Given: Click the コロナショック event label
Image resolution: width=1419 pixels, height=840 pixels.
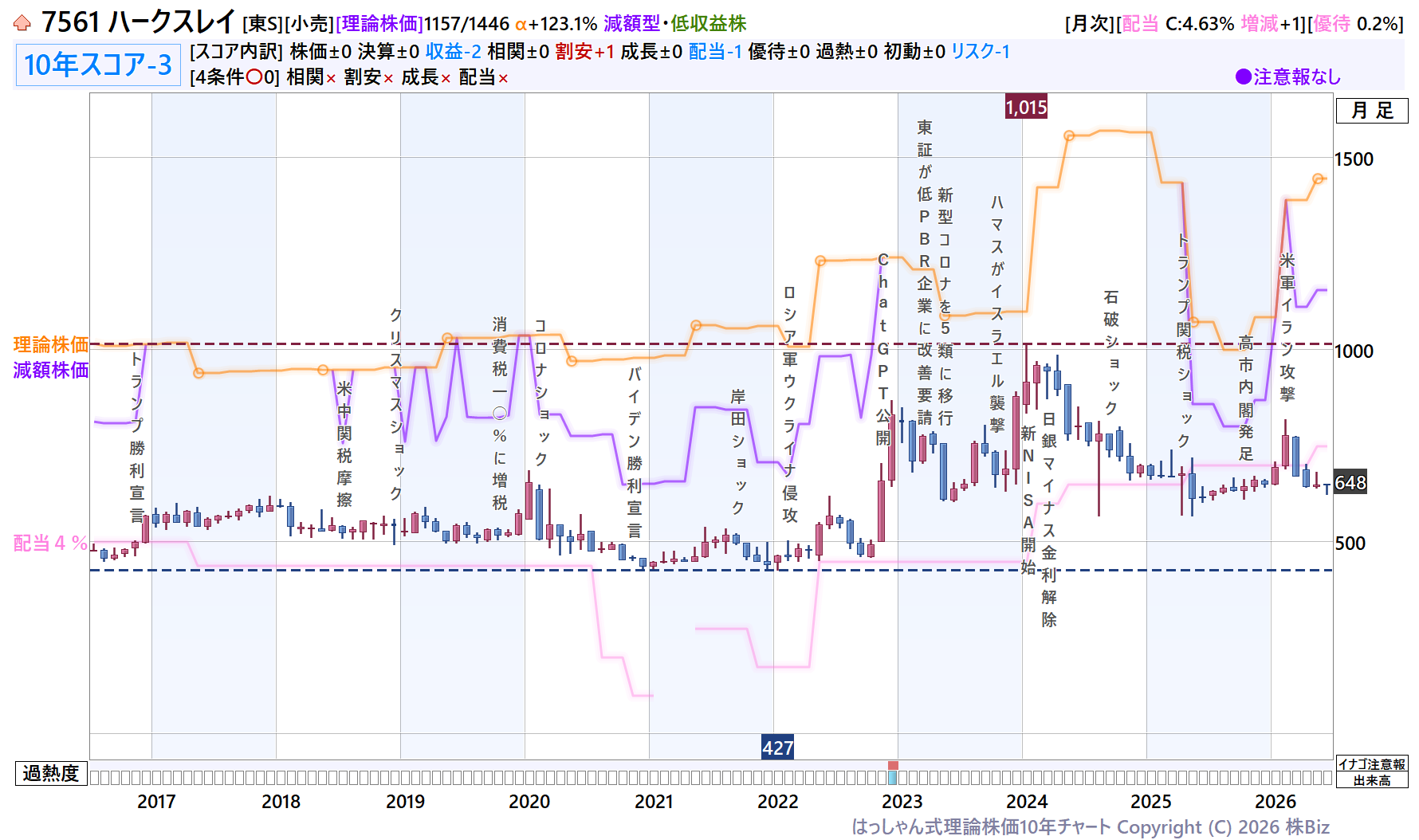Looking at the screenshot, I should [x=541, y=393].
